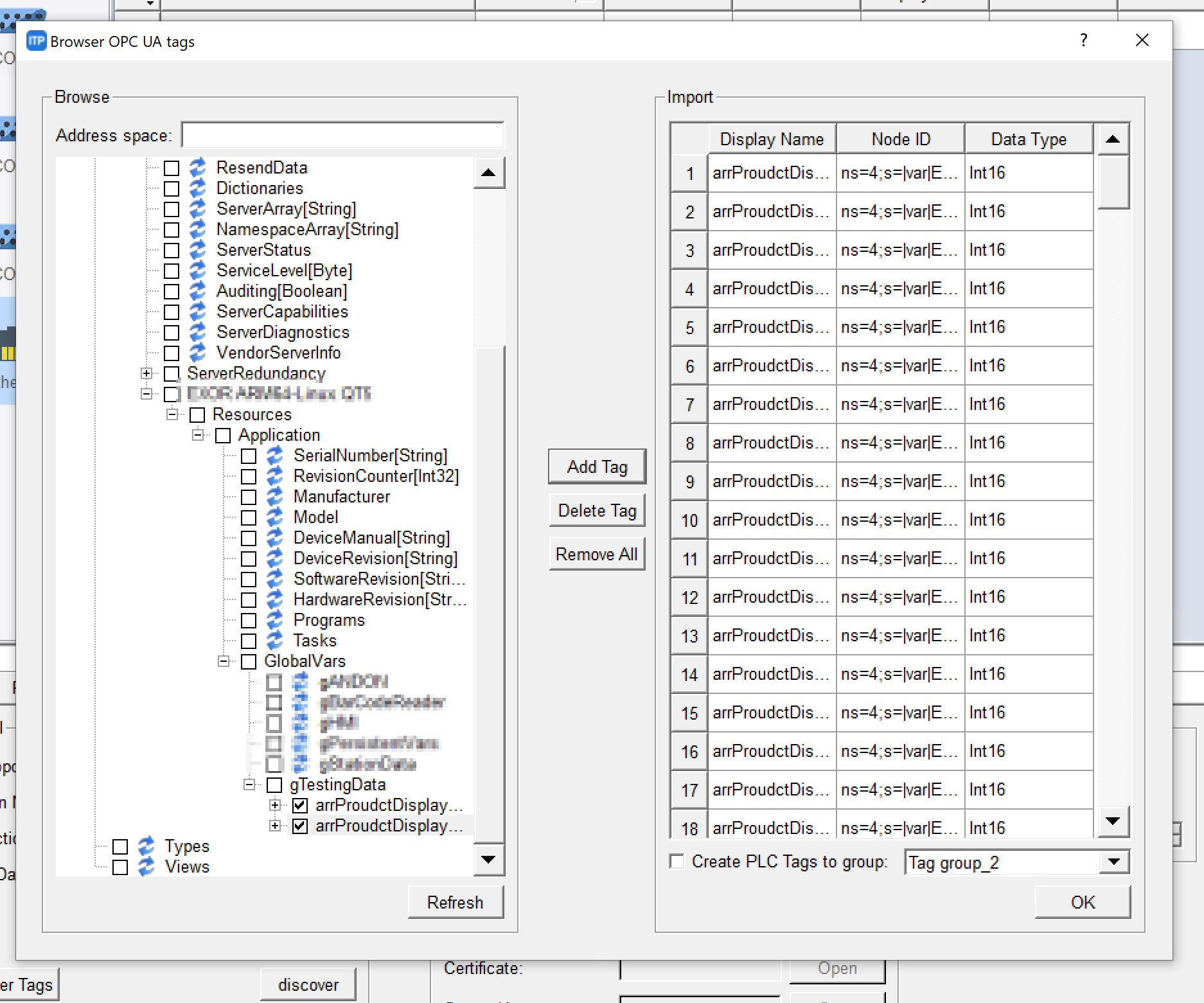Click the icon beside Types node
1204x1003 pixels.
(146, 846)
